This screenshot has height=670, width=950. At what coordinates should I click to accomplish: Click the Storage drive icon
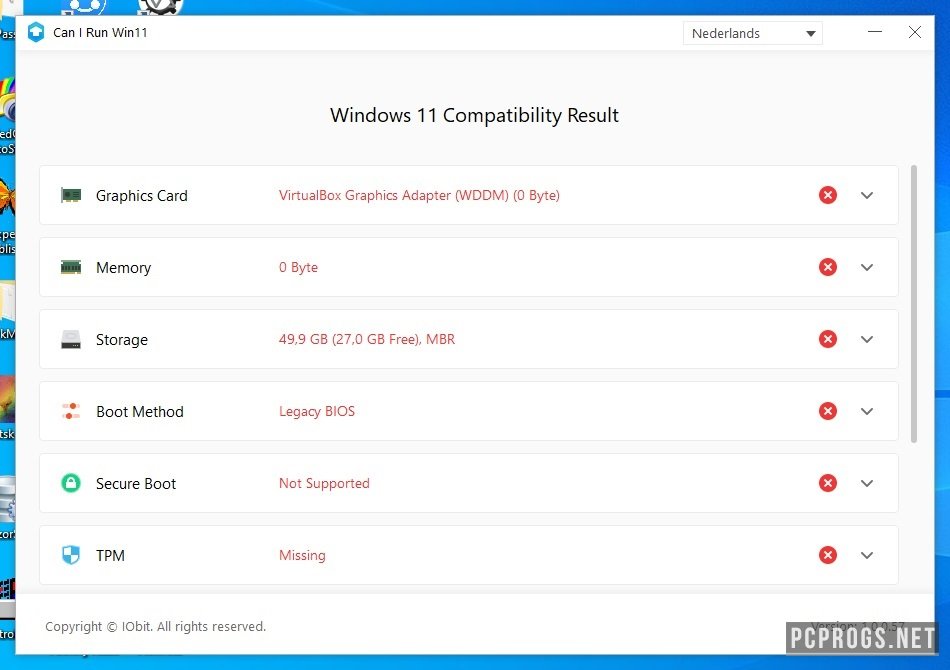click(70, 339)
